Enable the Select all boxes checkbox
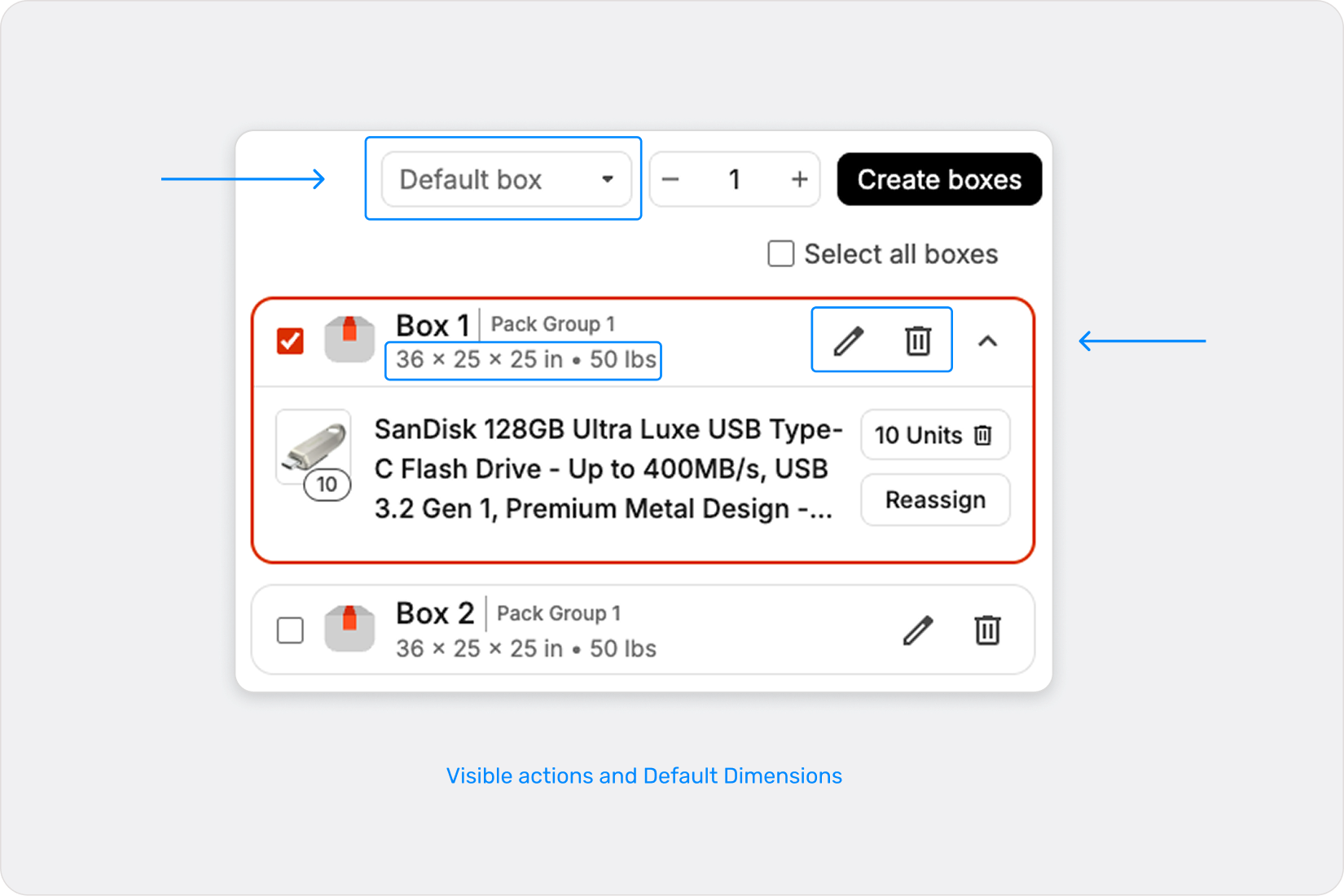Screen dimensions: 1344x896 [x=780, y=253]
